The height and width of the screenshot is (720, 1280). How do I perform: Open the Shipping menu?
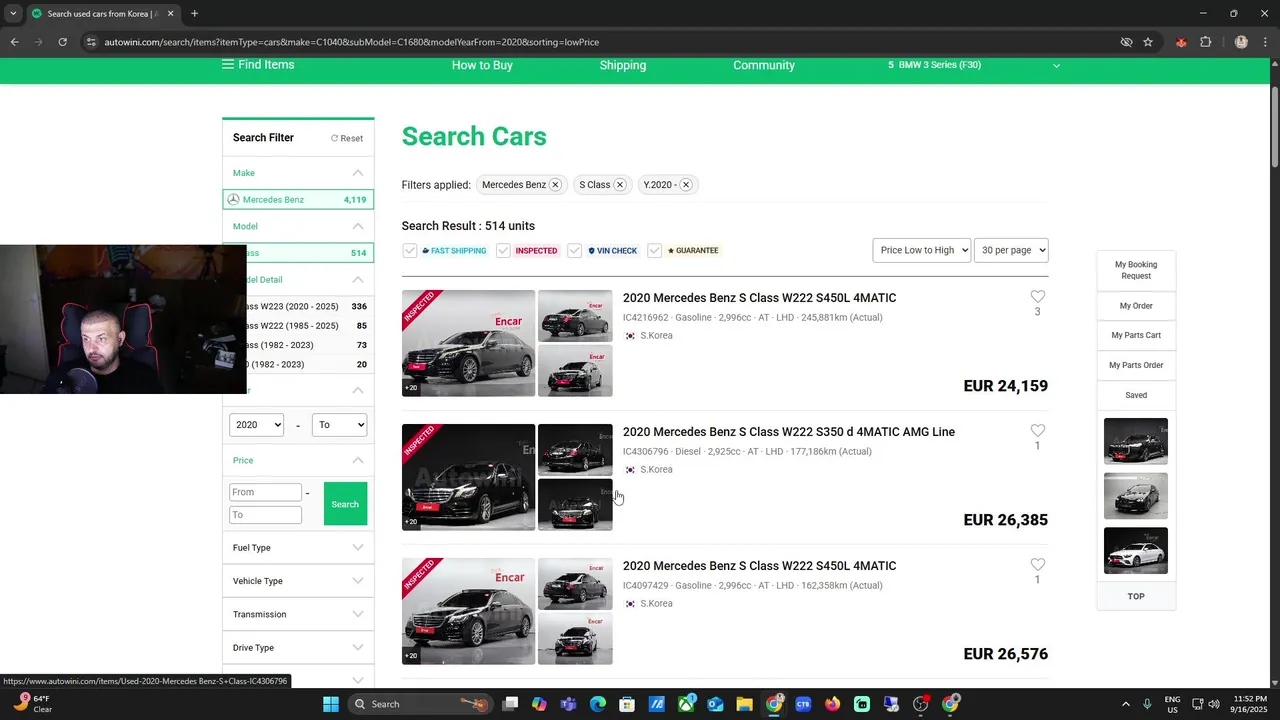[x=623, y=65]
